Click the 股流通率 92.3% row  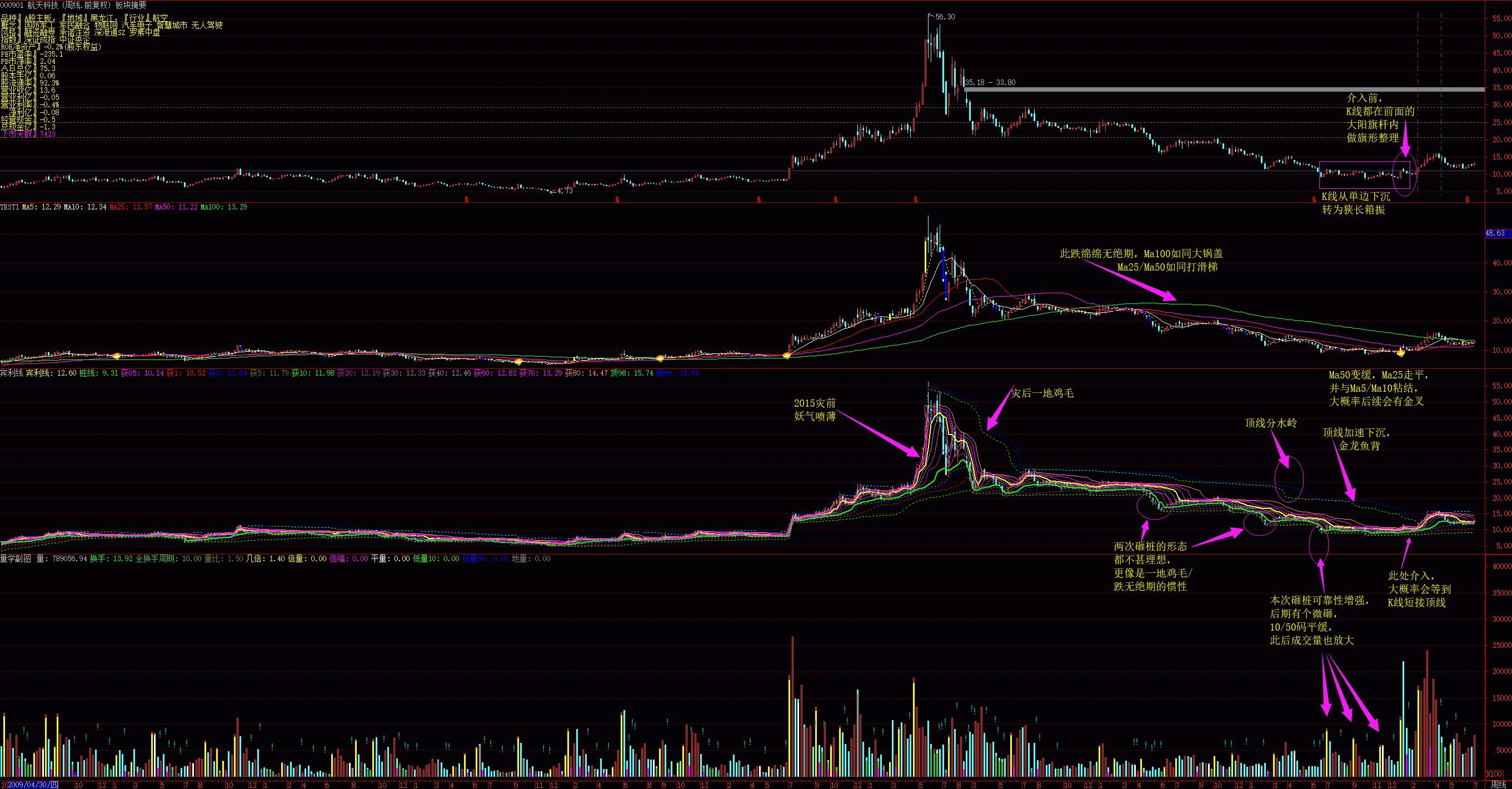pyautogui.click(x=30, y=83)
